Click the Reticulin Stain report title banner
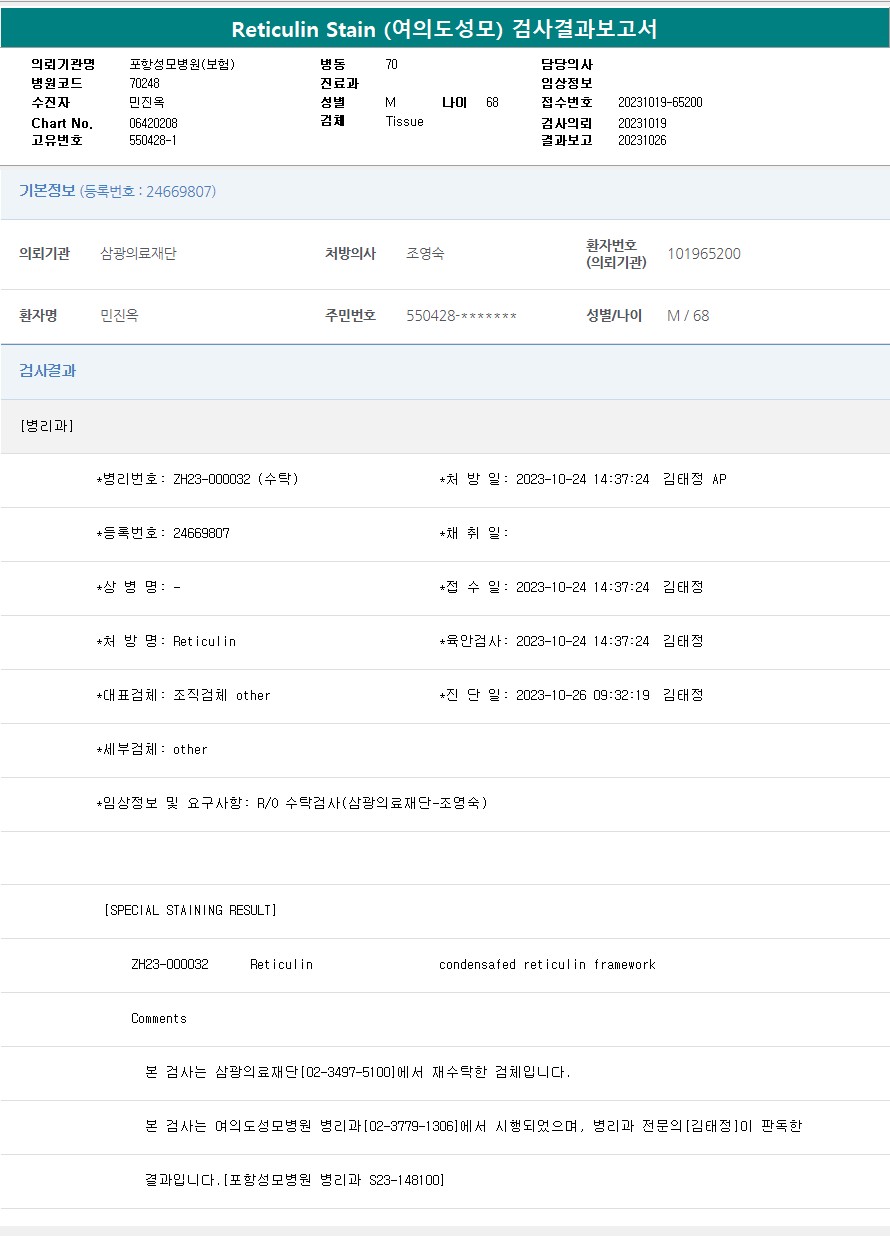 pos(444,29)
